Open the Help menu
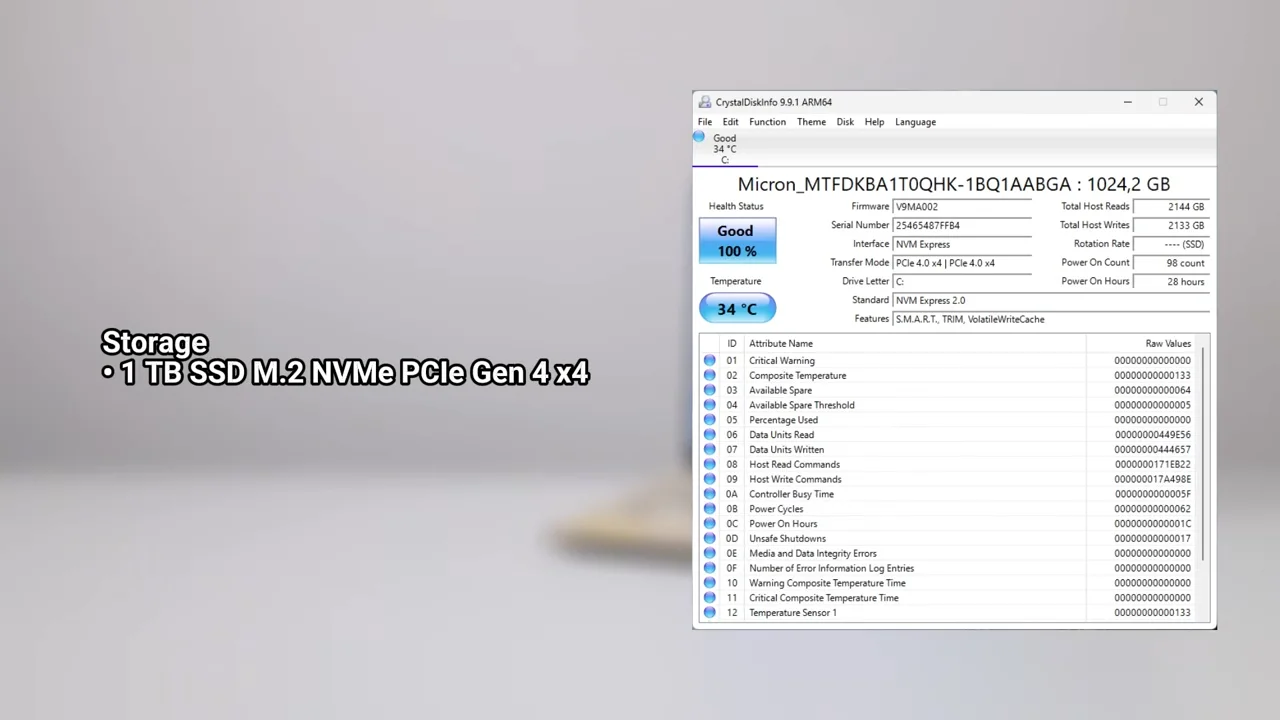 pos(874,122)
